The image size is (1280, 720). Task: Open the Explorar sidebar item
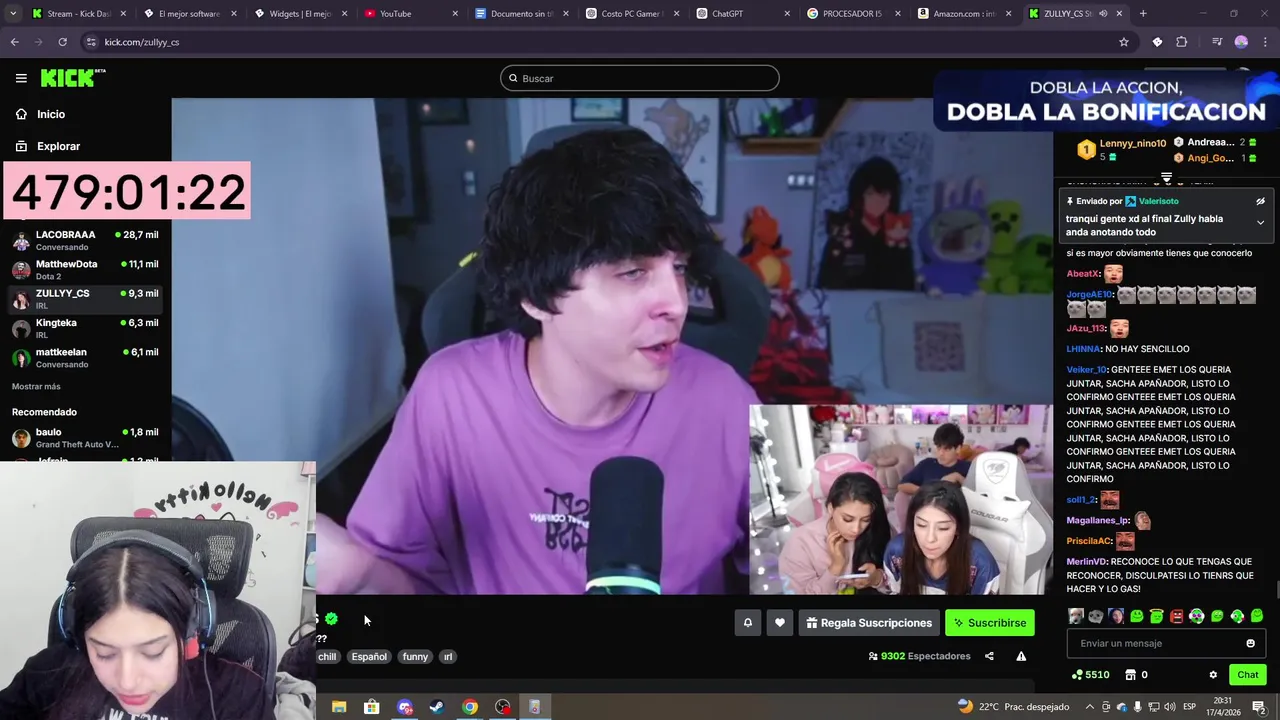[47, 146]
